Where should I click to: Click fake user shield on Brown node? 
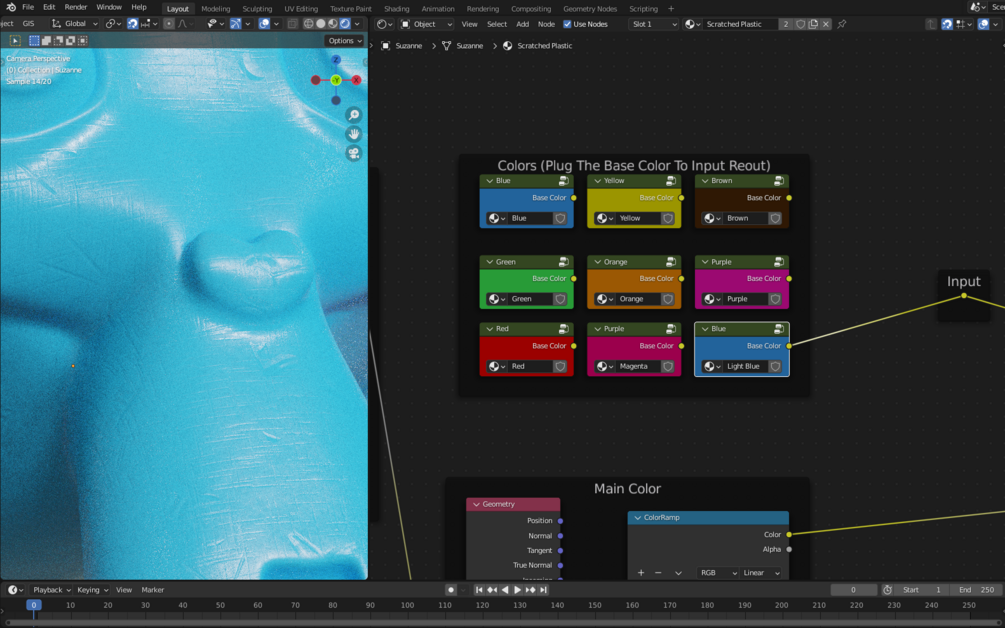pyautogui.click(x=776, y=219)
